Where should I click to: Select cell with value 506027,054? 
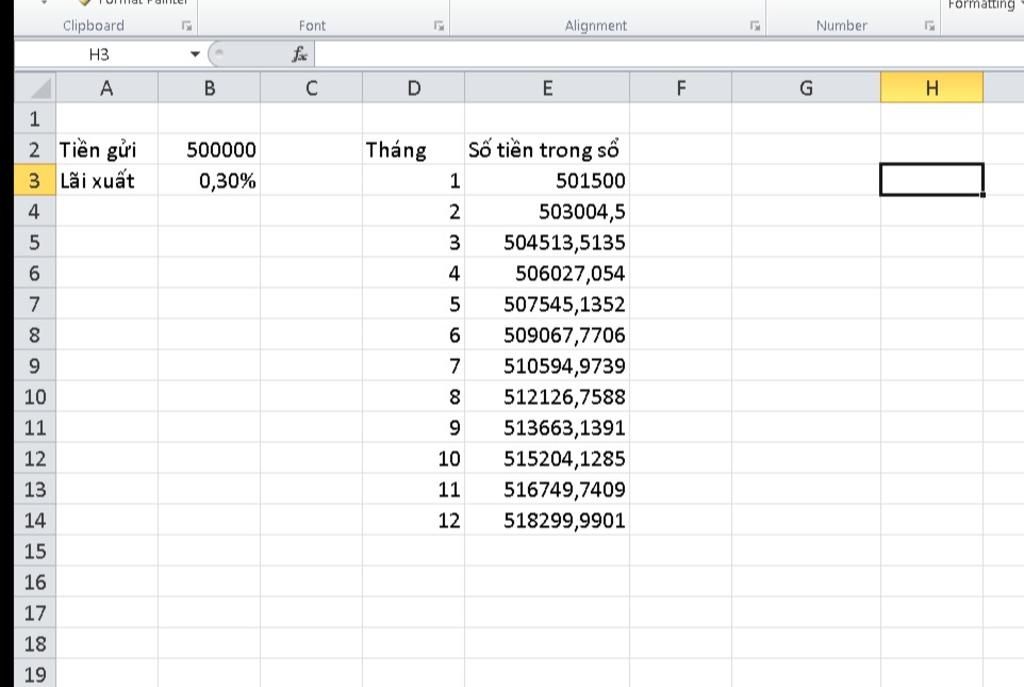tap(547, 273)
